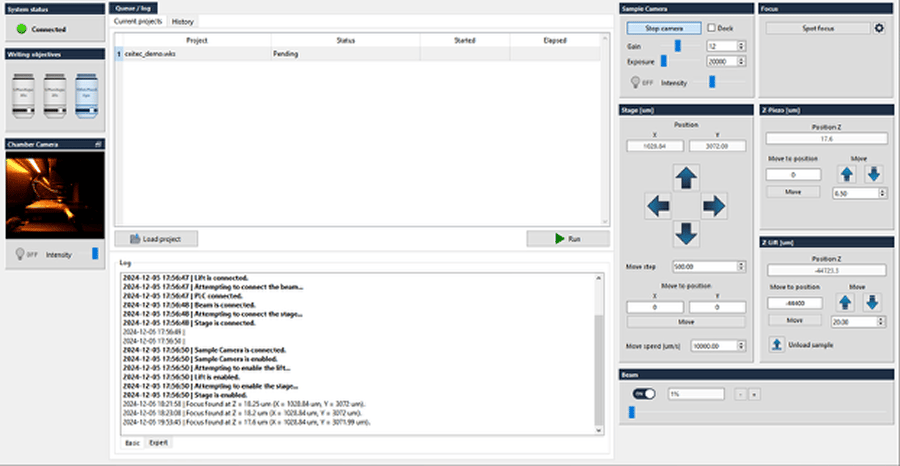Adjust Z Lift move step stepper
The height and width of the screenshot is (466, 900).
[x=882, y=322]
